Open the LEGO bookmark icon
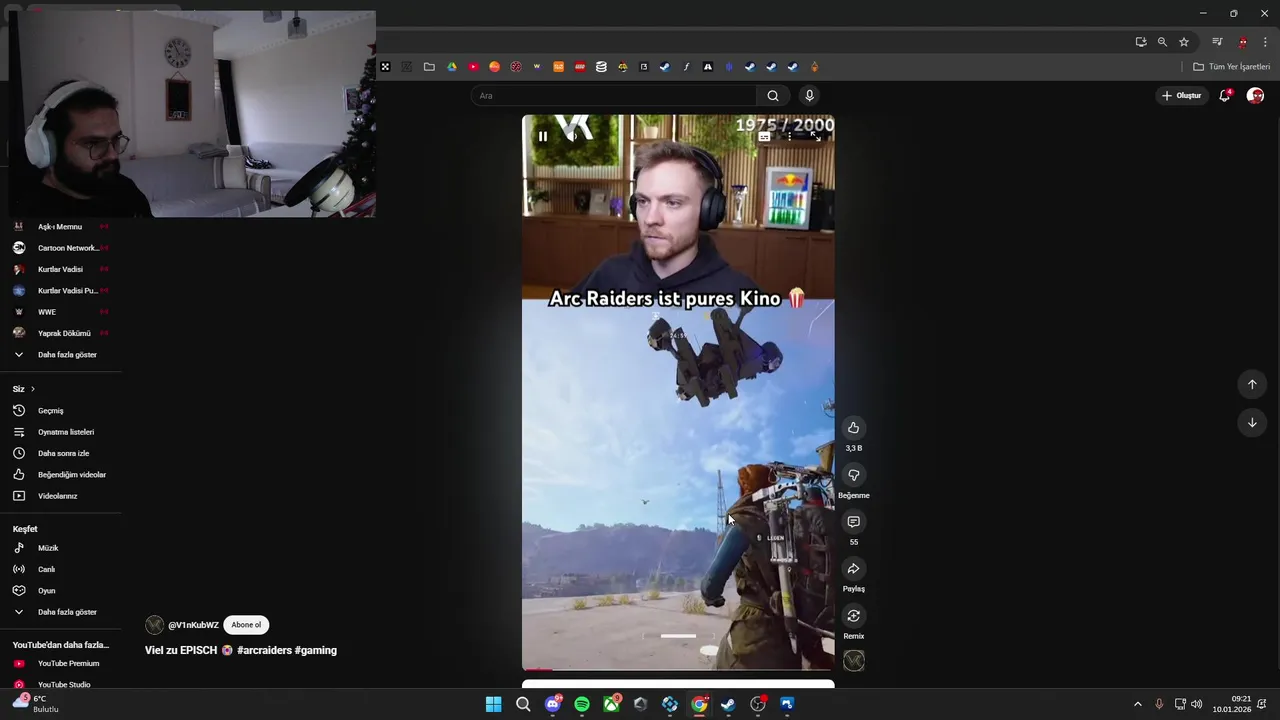 tap(580, 67)
